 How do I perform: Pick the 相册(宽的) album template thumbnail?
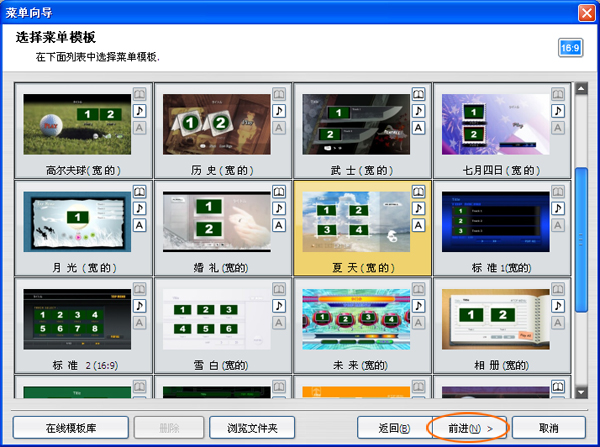pyautogui.click(x=496, y=319)
